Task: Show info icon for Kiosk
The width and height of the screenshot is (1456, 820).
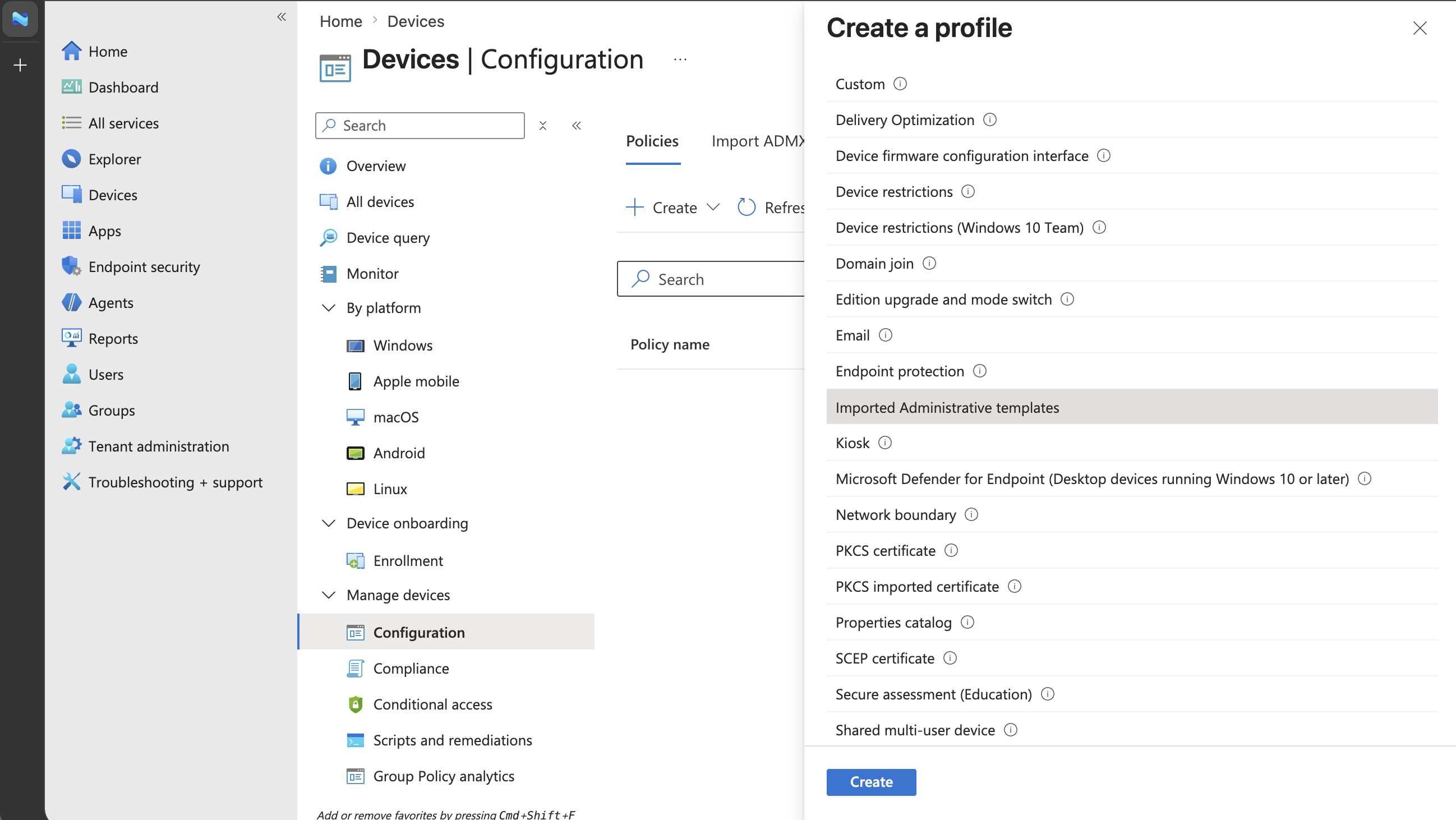Action: [x=884, y=443]
